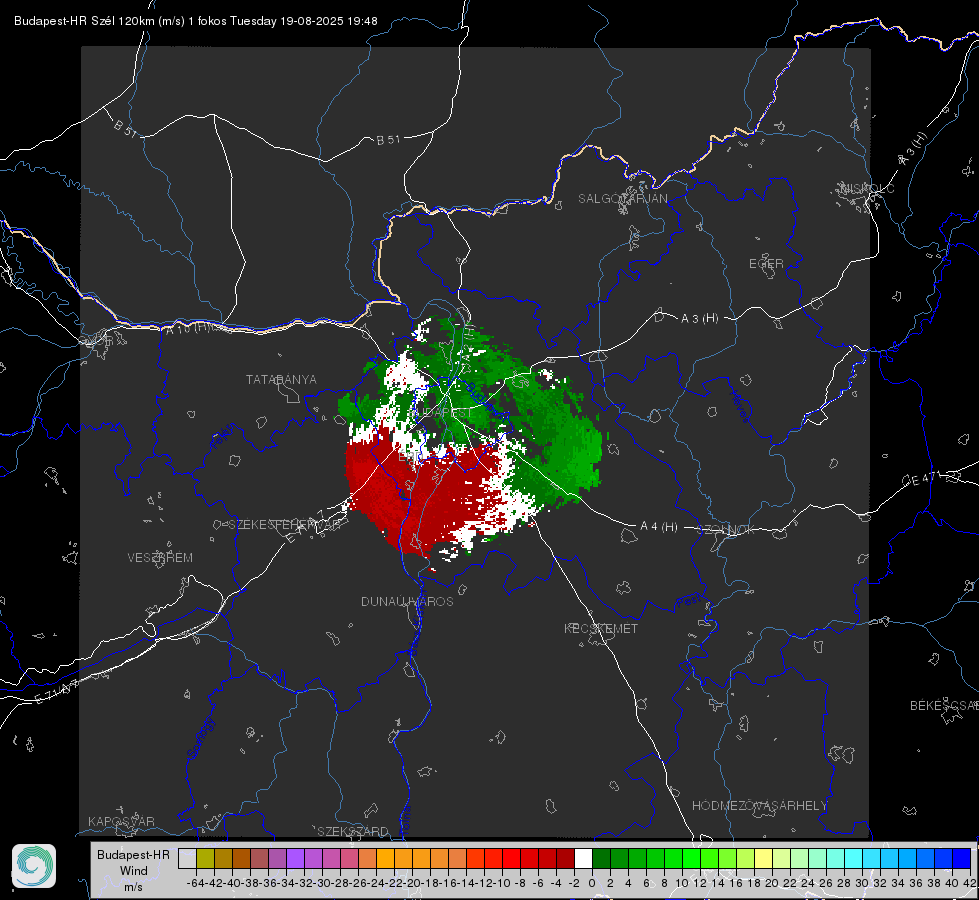Screen dimensions: 979x900
Task: Click the MISKOLC city label
Action: 867,188
